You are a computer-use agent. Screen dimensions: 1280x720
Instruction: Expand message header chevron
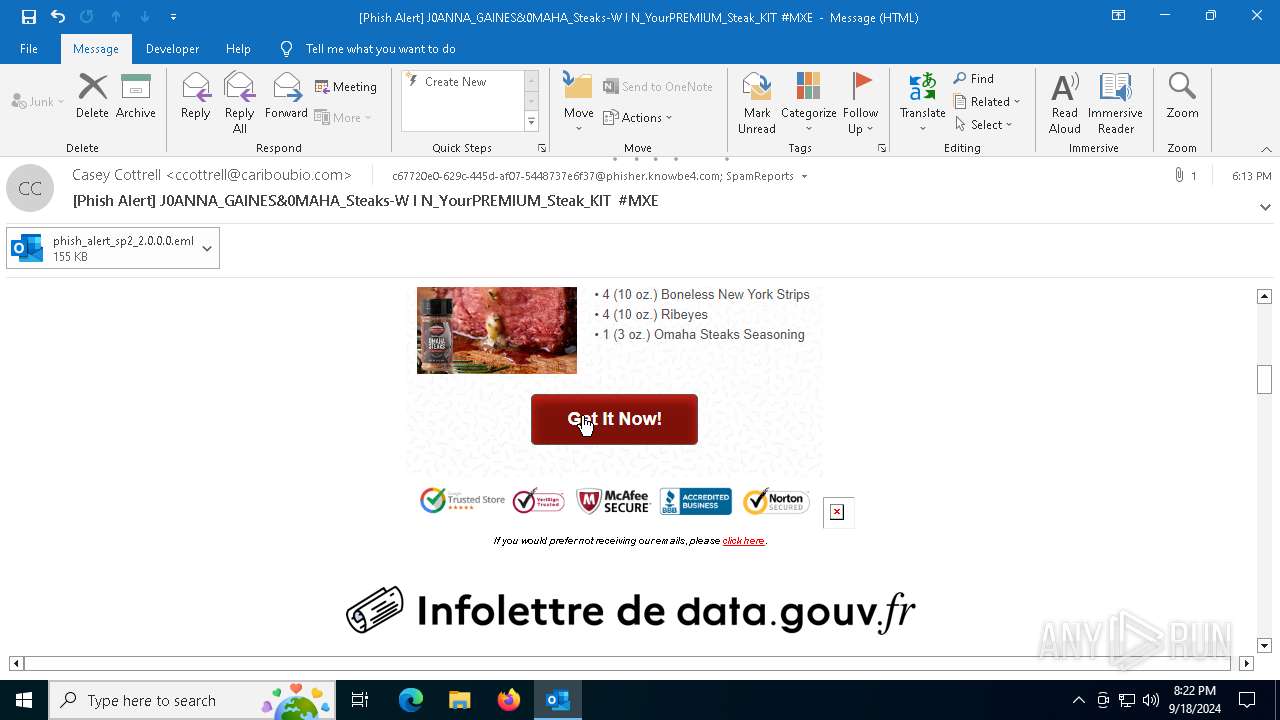tap(1265, 207)
